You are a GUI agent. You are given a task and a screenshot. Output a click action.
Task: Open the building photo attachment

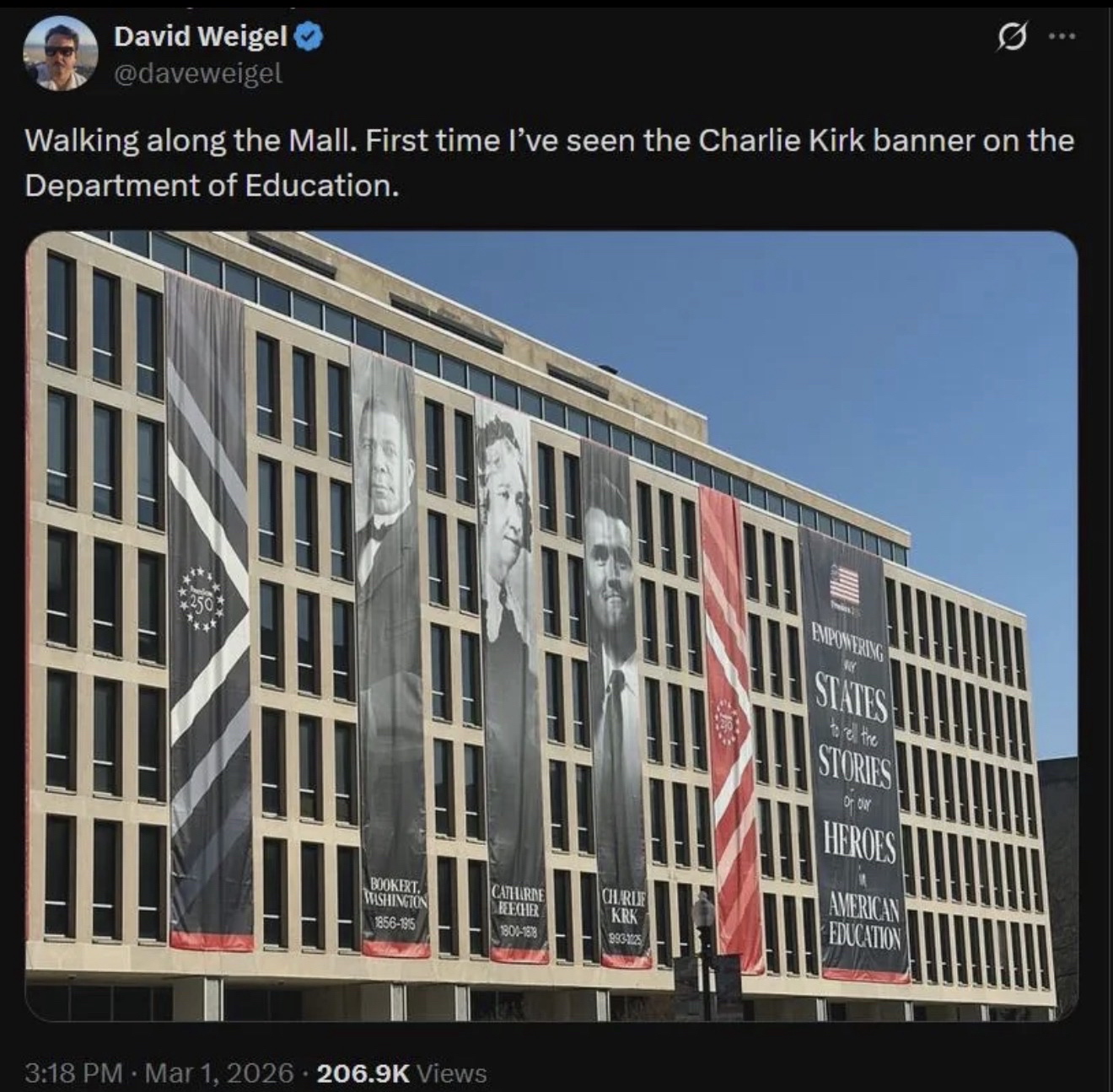coord(551,626)
